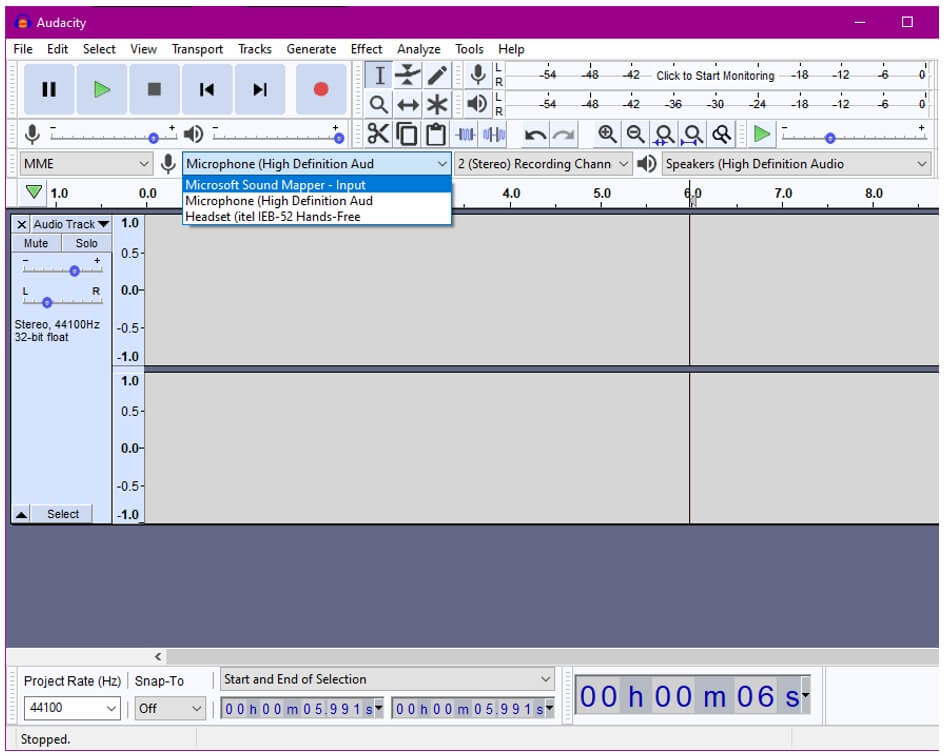This screenshot has width=949, height=756.
Task: Click the Silence audio selection icon
Action: [x=494, y=134]
